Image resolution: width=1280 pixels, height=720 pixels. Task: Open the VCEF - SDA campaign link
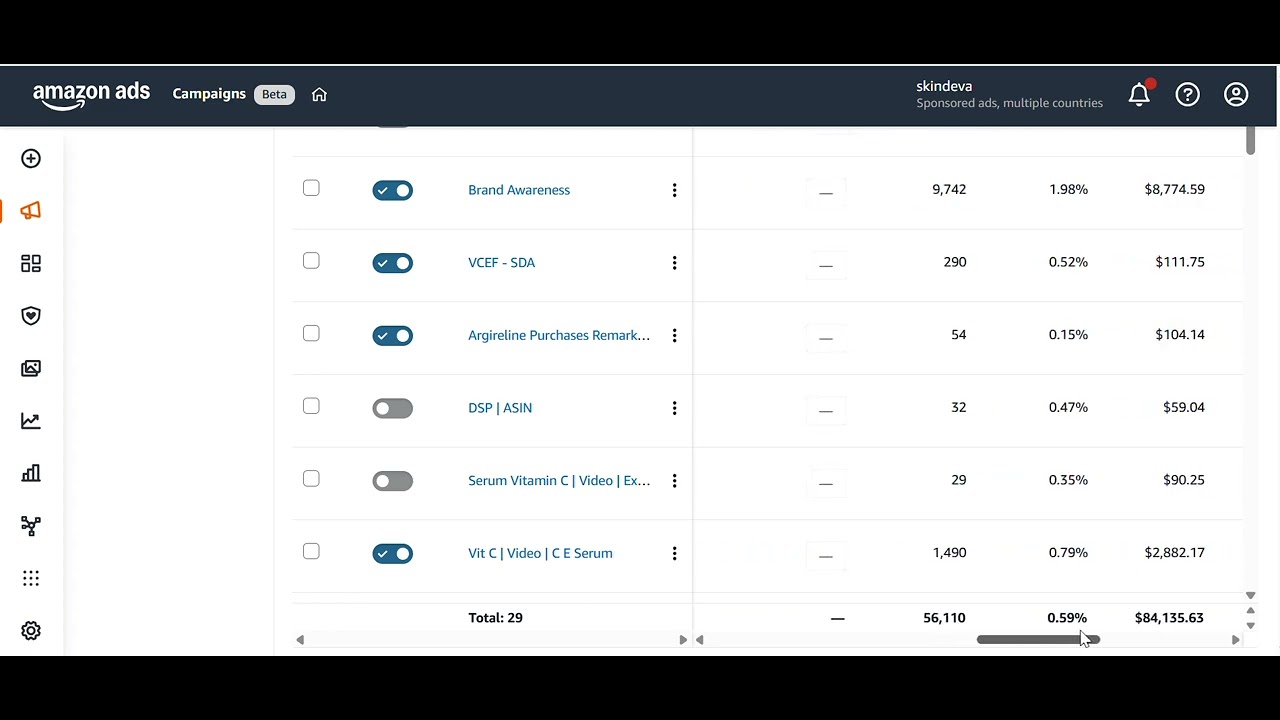[501, 263]
